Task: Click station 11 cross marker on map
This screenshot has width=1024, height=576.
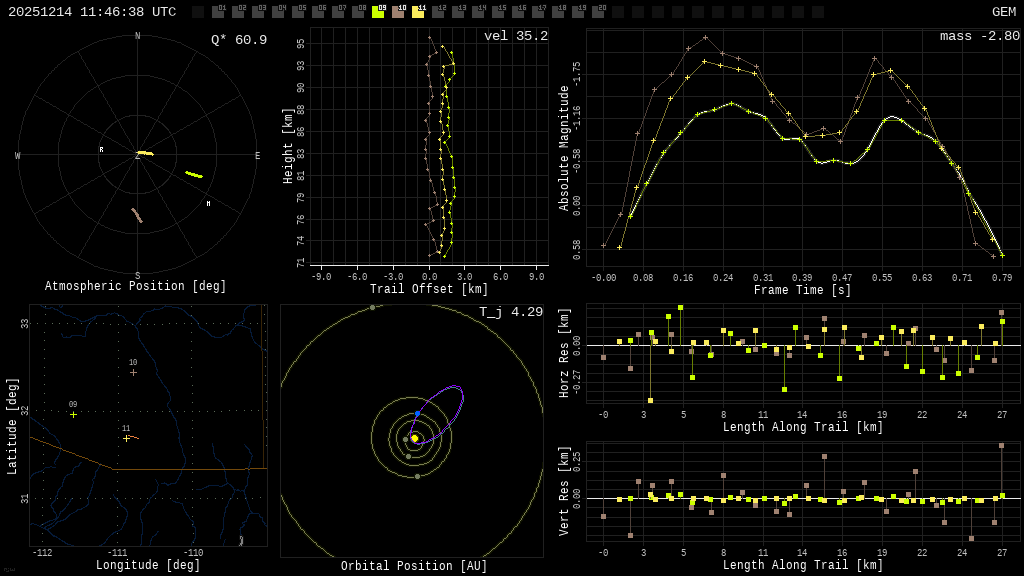Action: coord(126,438)
